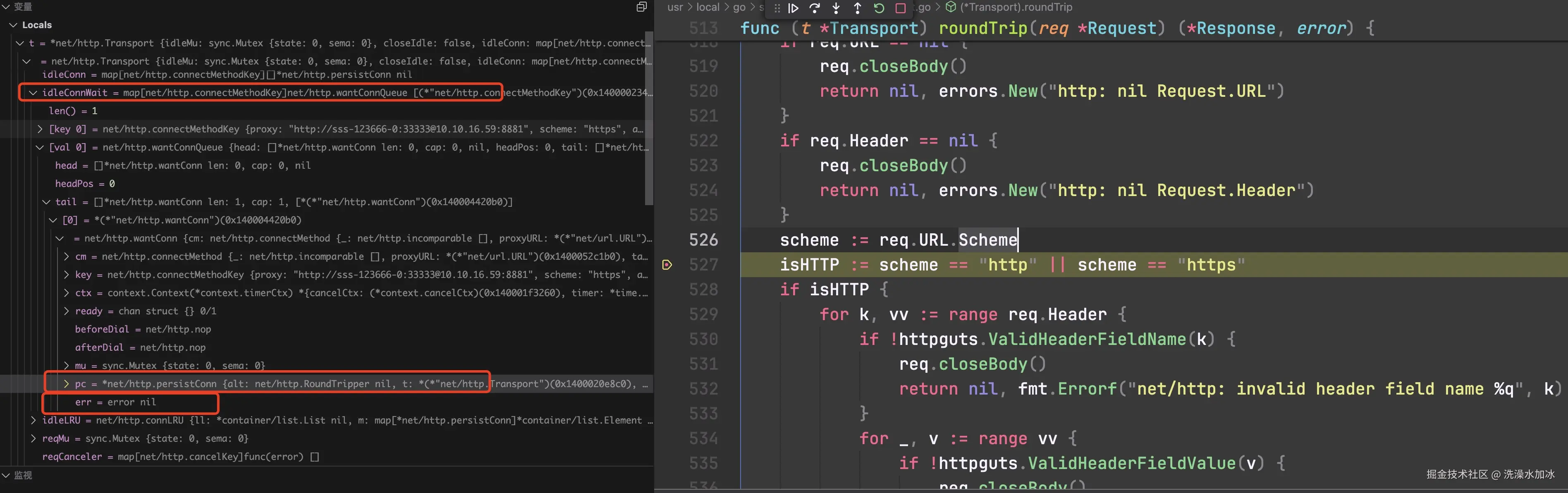Collapse the idleConnWait variable node
This screenshot has height=493, width=1568.
tap(33, 93)
